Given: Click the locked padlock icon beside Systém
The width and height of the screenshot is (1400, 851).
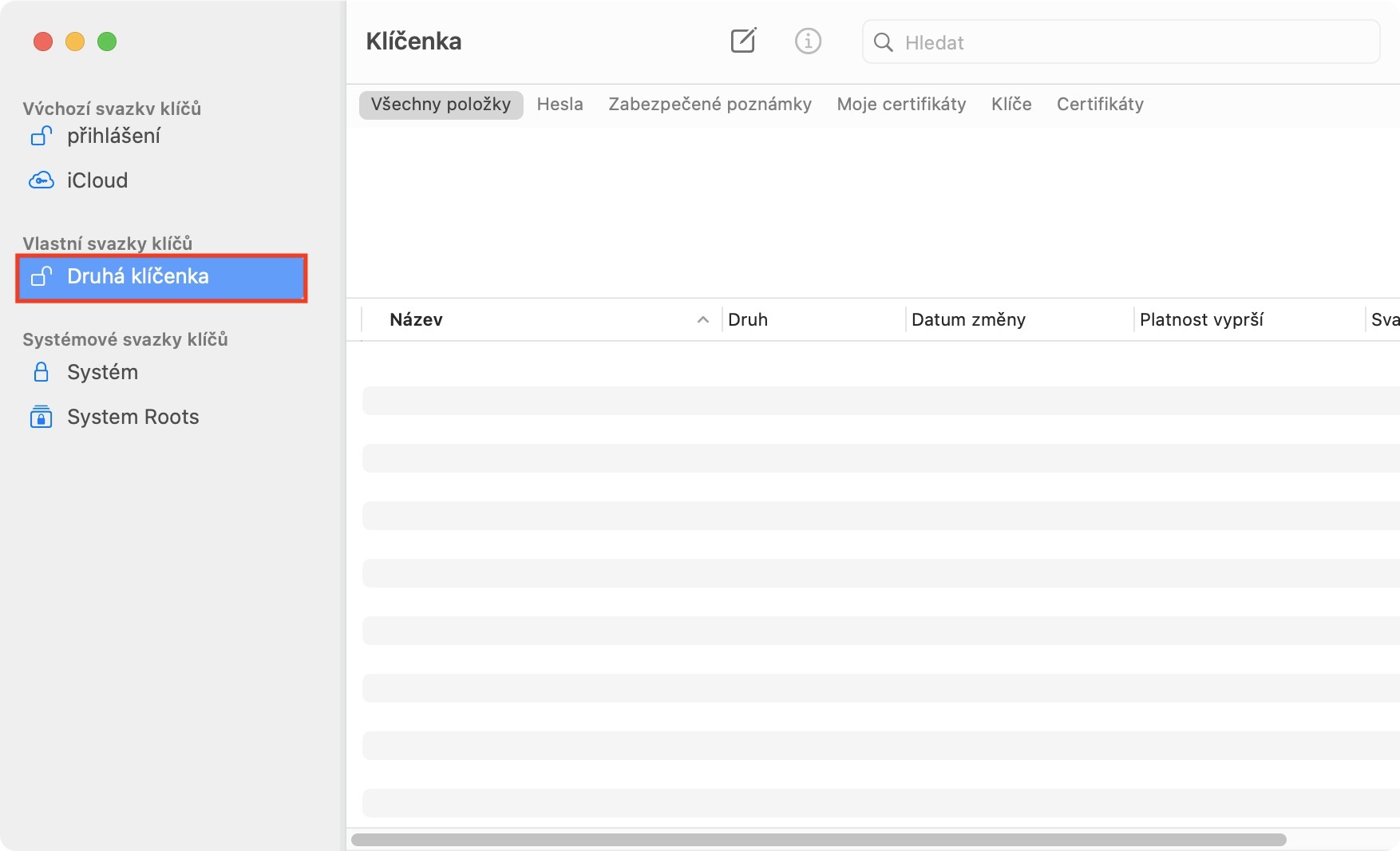Looking at the screenshot, I should coord(42,372).
